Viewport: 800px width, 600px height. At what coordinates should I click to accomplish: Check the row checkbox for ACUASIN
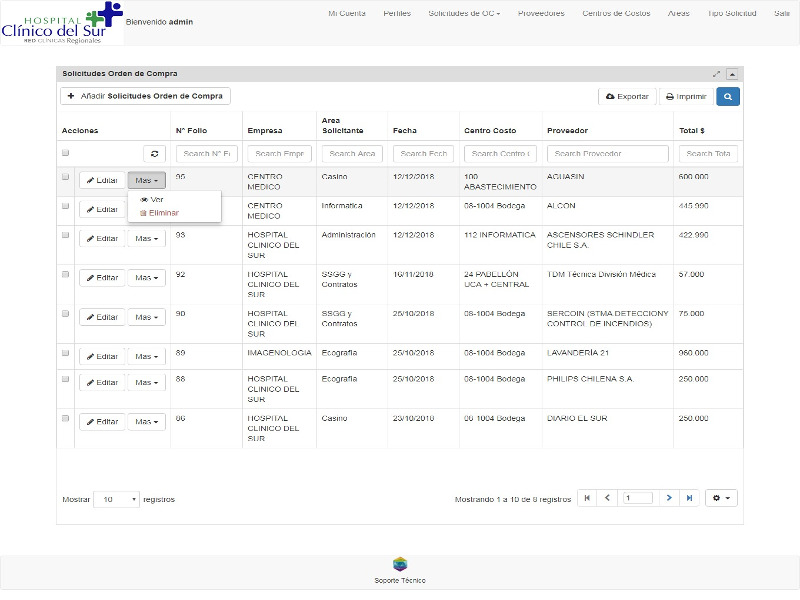[x=66, y=177]
